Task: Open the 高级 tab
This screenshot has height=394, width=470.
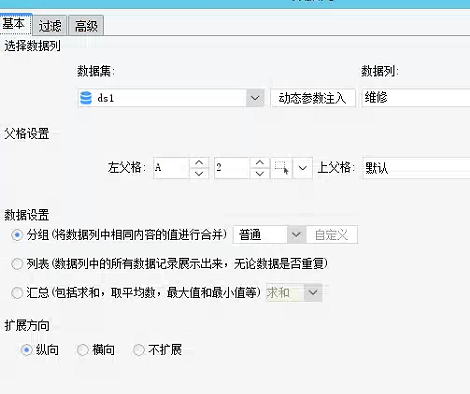Action: (86, 25)
